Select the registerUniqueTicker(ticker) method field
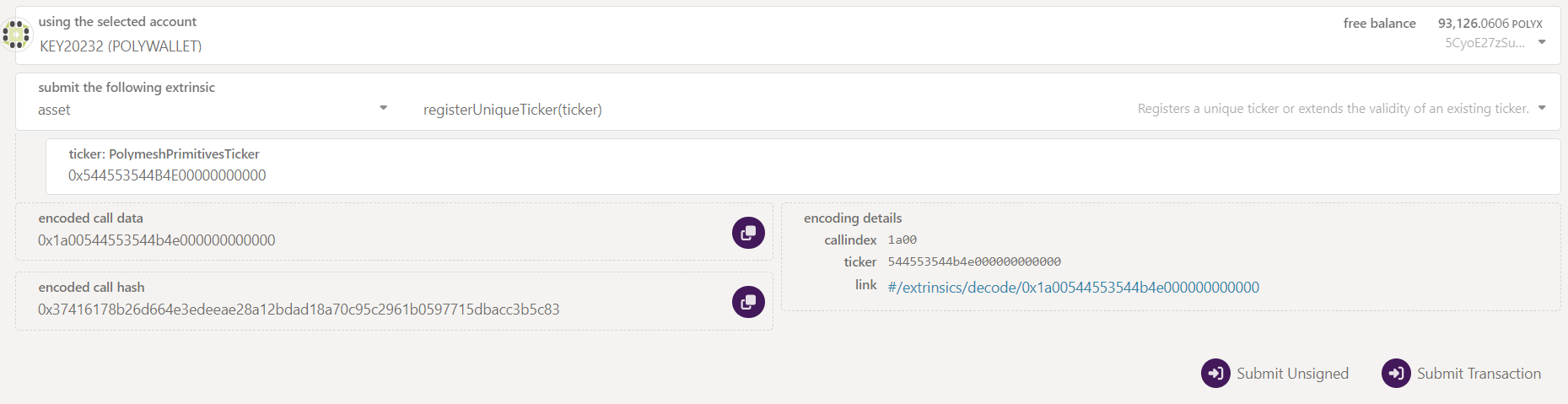 513,110
